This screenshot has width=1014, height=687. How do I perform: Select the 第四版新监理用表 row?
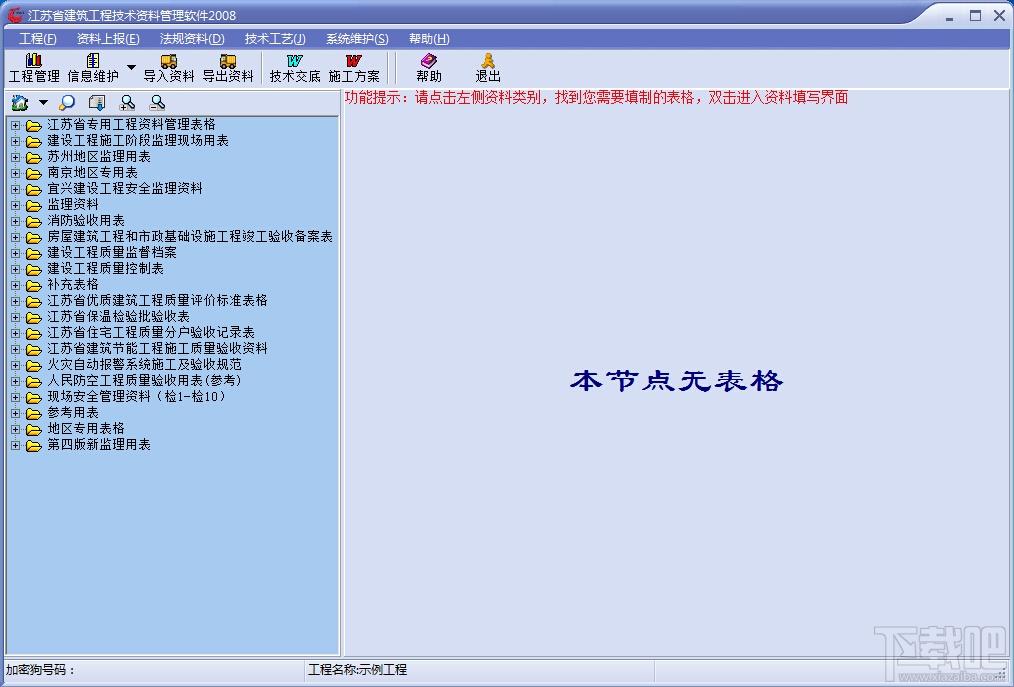(99, 445)
